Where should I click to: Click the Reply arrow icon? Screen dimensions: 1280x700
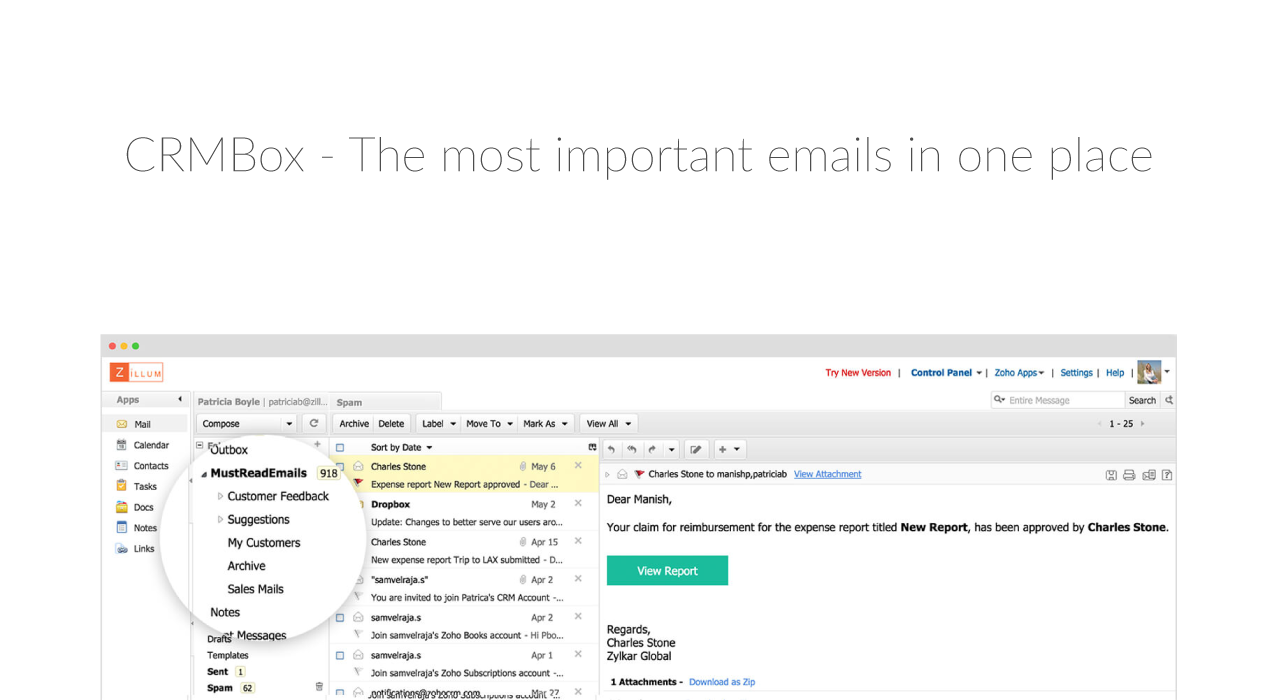click(x=611, y=450)
